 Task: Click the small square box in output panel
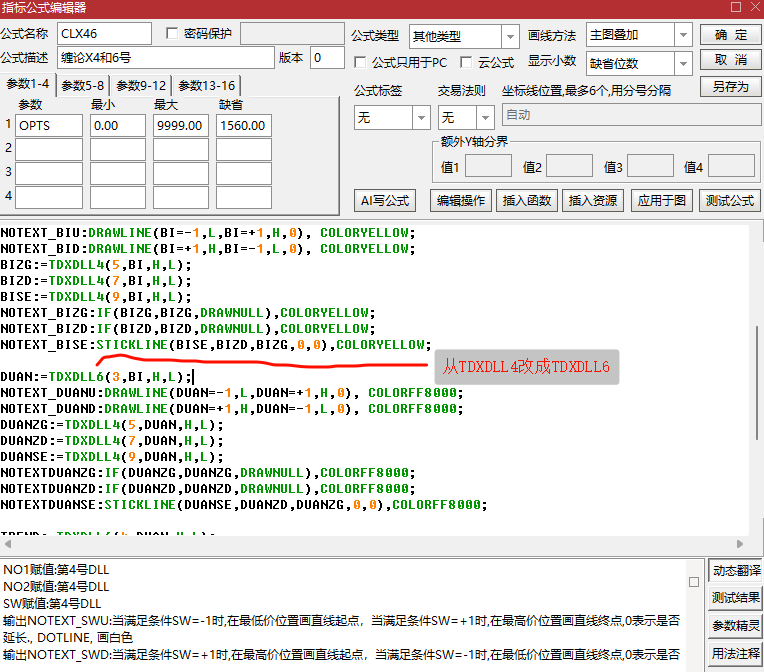694,582
